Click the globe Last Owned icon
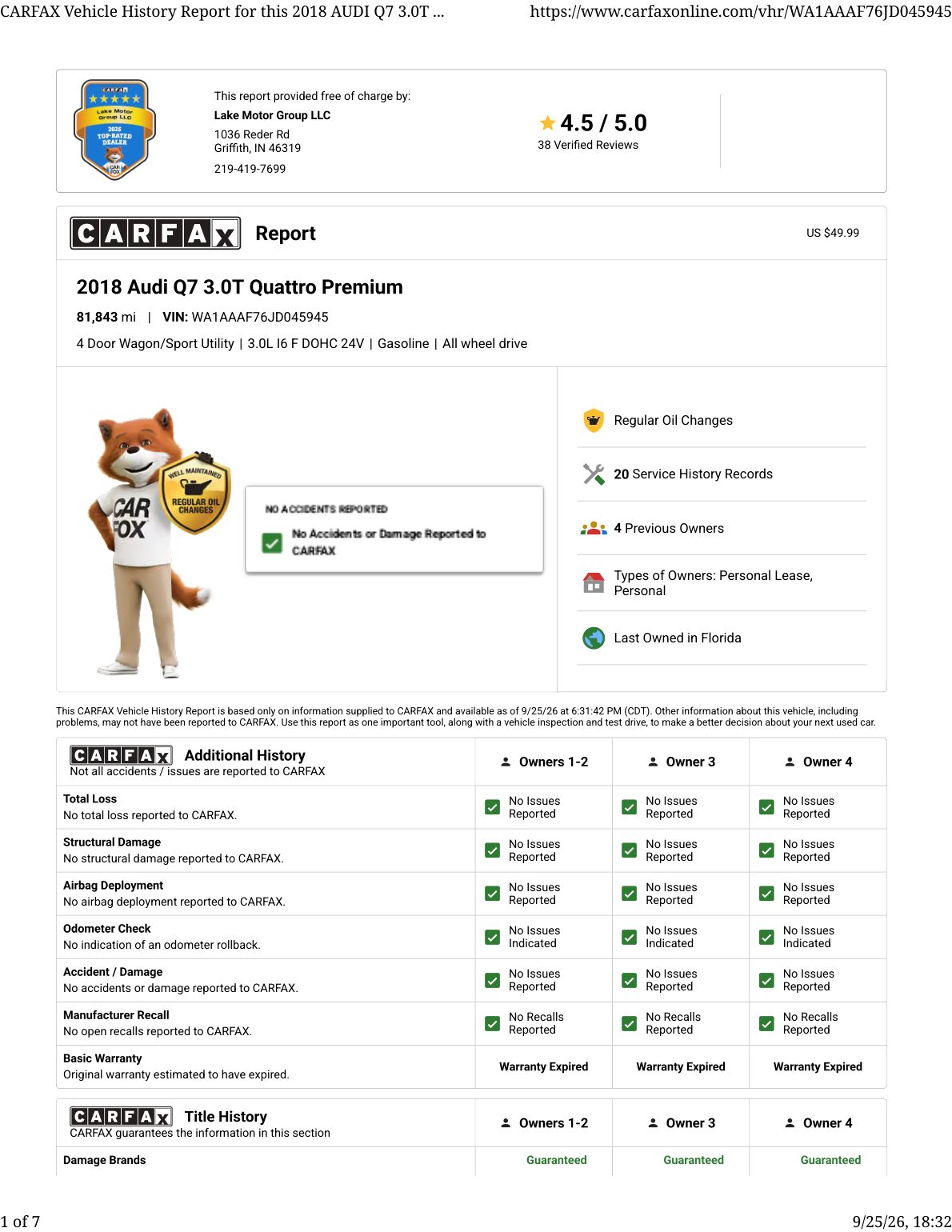 click(594, 638)
